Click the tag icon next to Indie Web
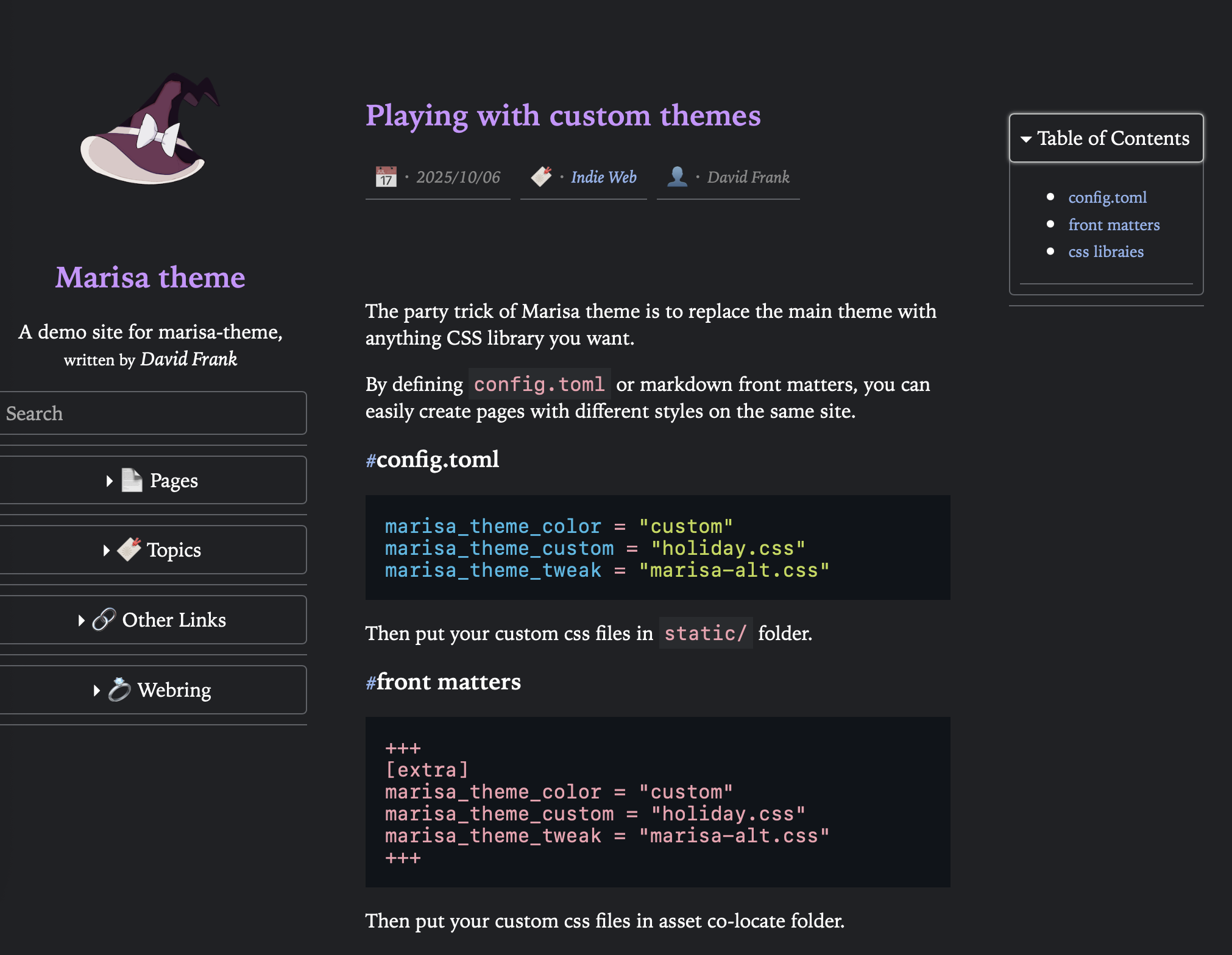The image size is (1232, 955). (541, 177)
